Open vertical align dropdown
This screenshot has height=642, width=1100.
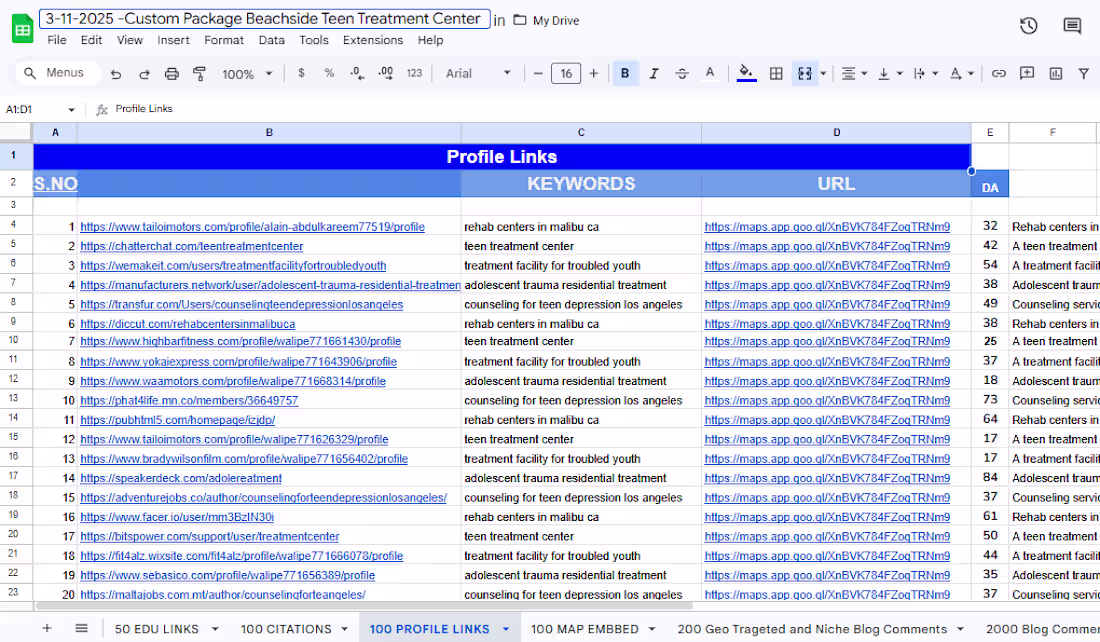(x=890, y=73)
